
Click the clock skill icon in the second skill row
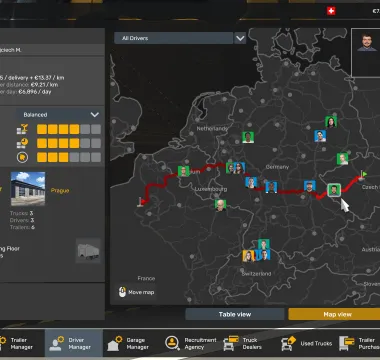tap(22, 143)
